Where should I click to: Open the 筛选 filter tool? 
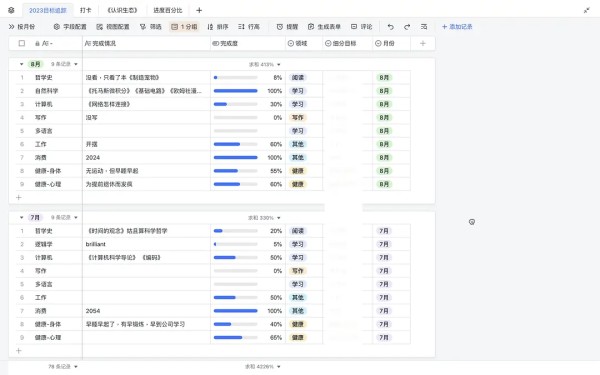coord(151,27)
